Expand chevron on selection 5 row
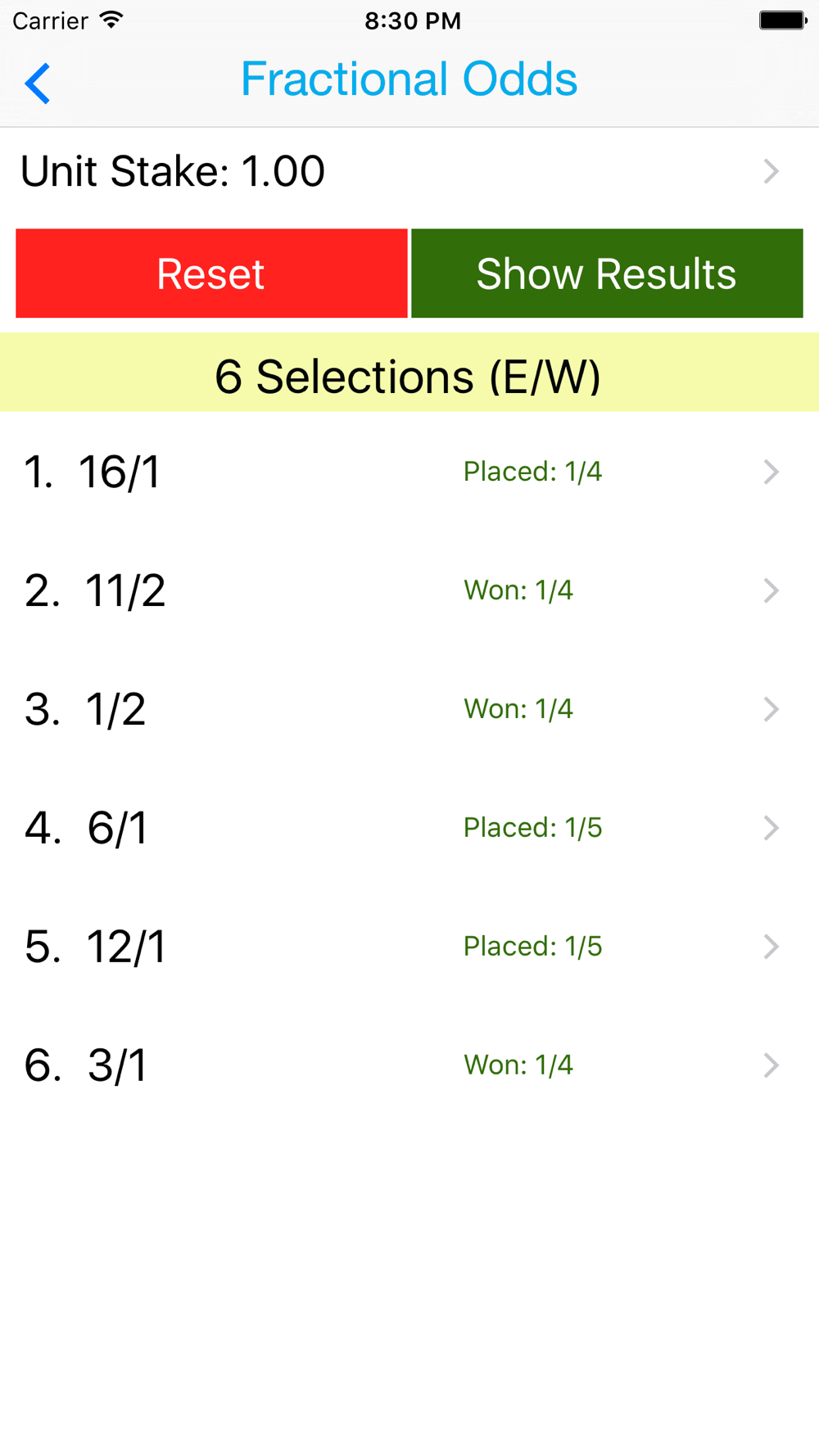Viewport: 819px width, 1456px height. pyautogui.click(x=771, y=947)
